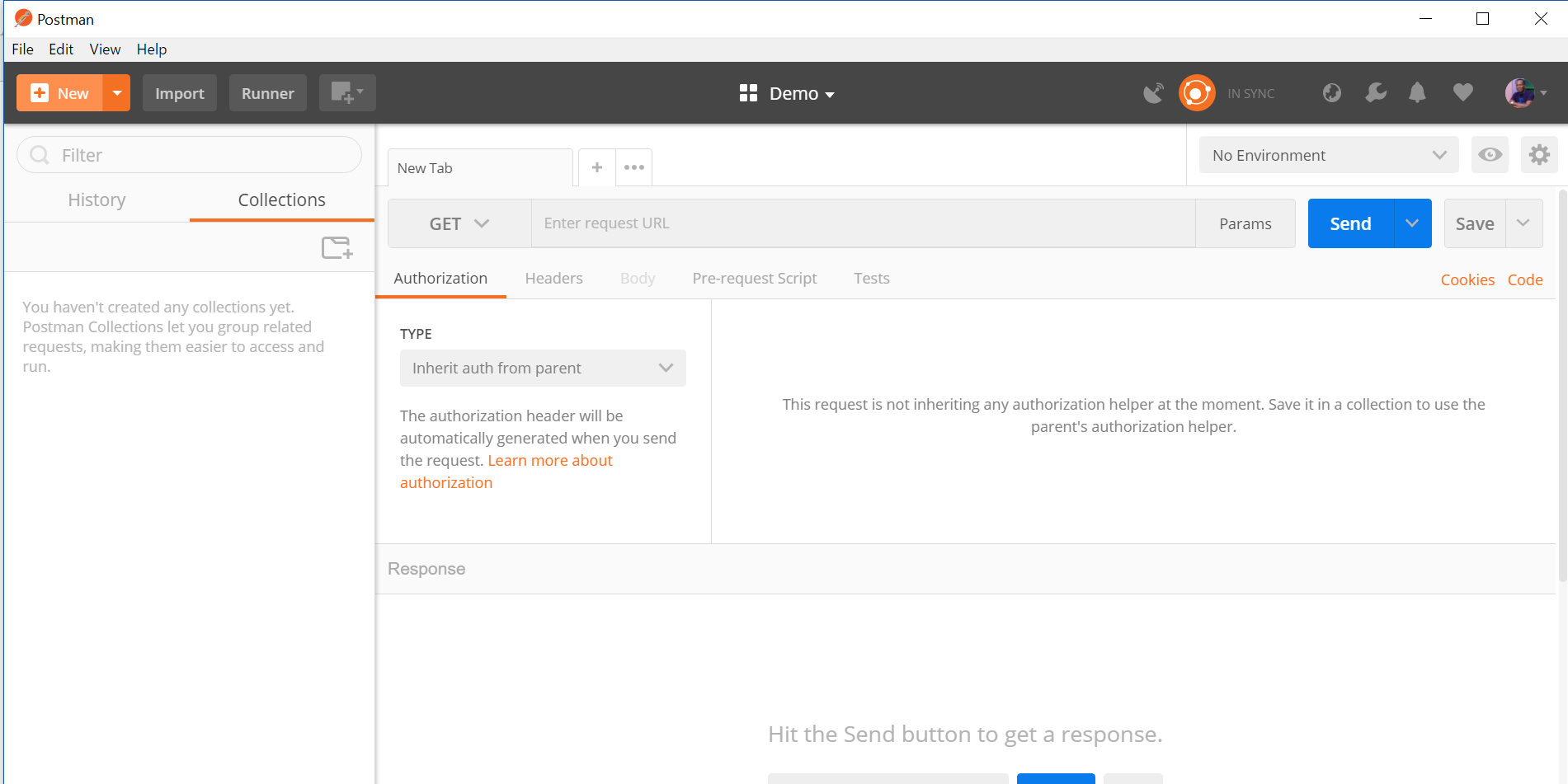Image resolution: width=1568 pixels, height=784 pixels.
Task: Switch to the Headers tab
Action: tap(554, 279)
